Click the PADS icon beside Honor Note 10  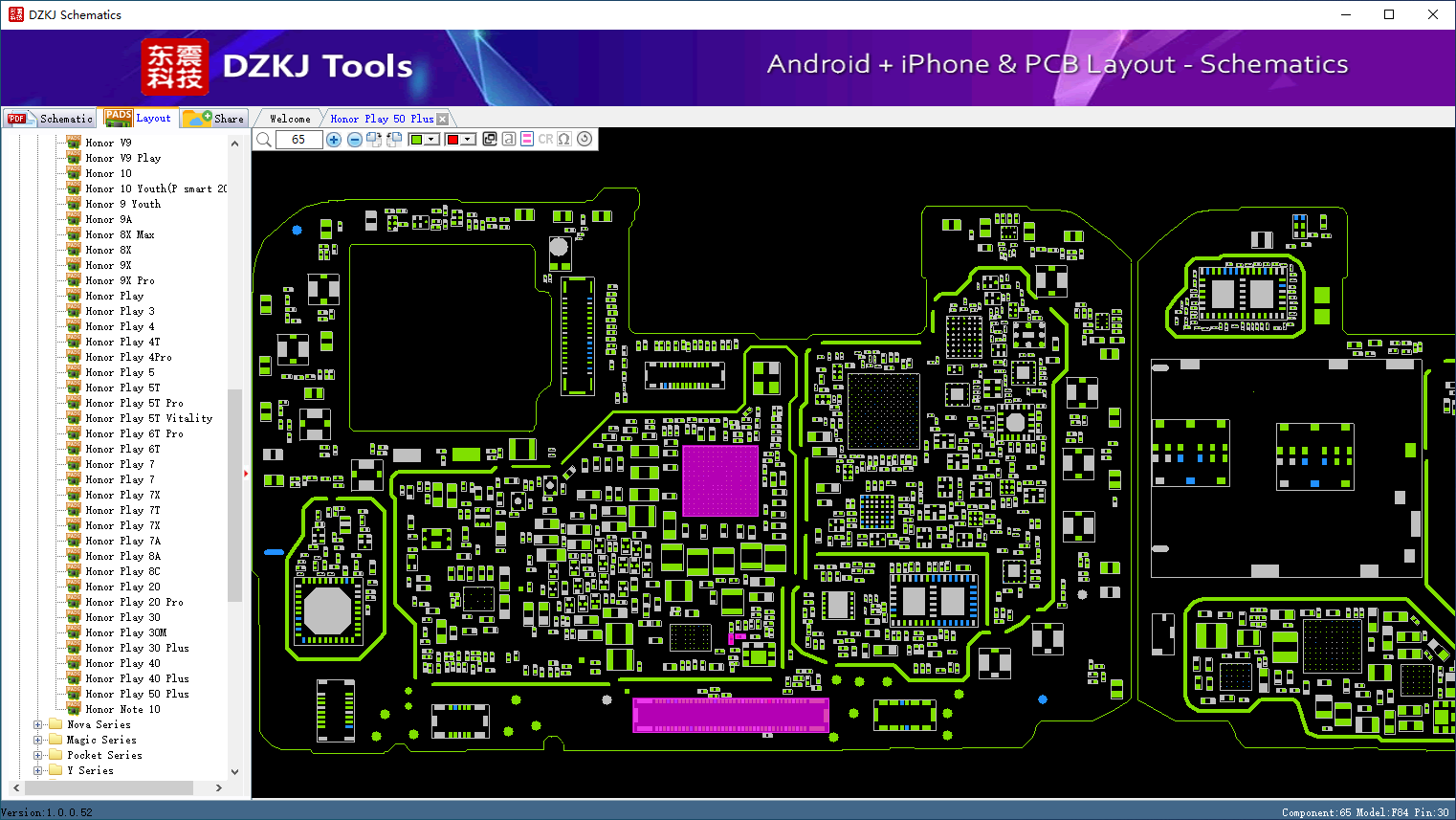point(74,709)
